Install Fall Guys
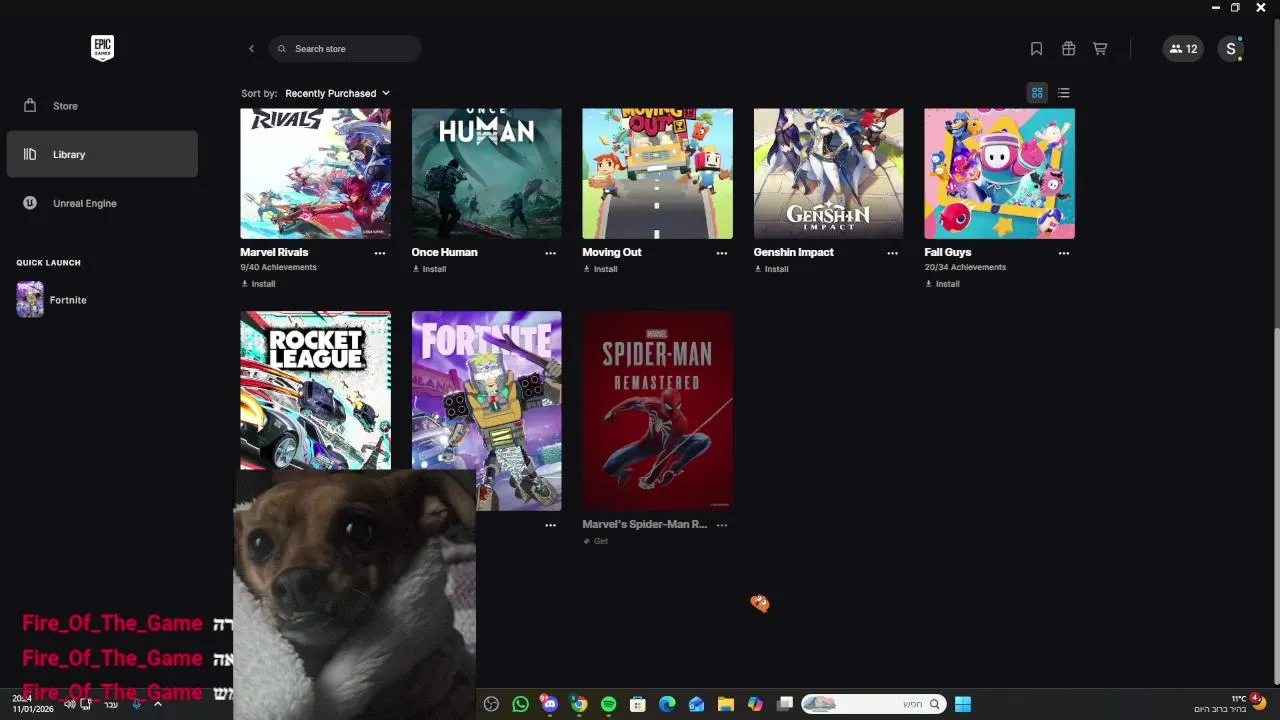Screen dimensions: 1280x720 pyautogui.click(x=942, y=284)
